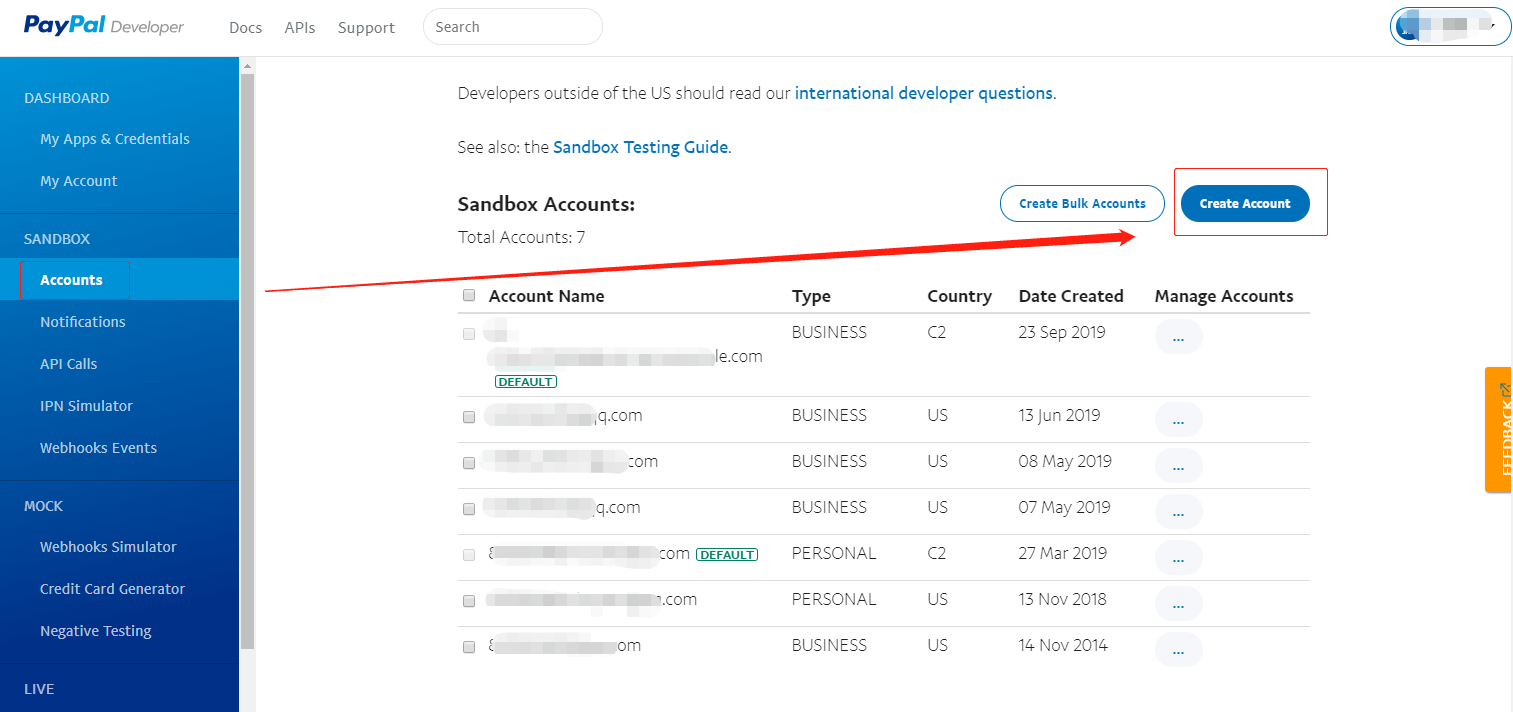Click the Total Accounts: 7 text

(522, 237)
